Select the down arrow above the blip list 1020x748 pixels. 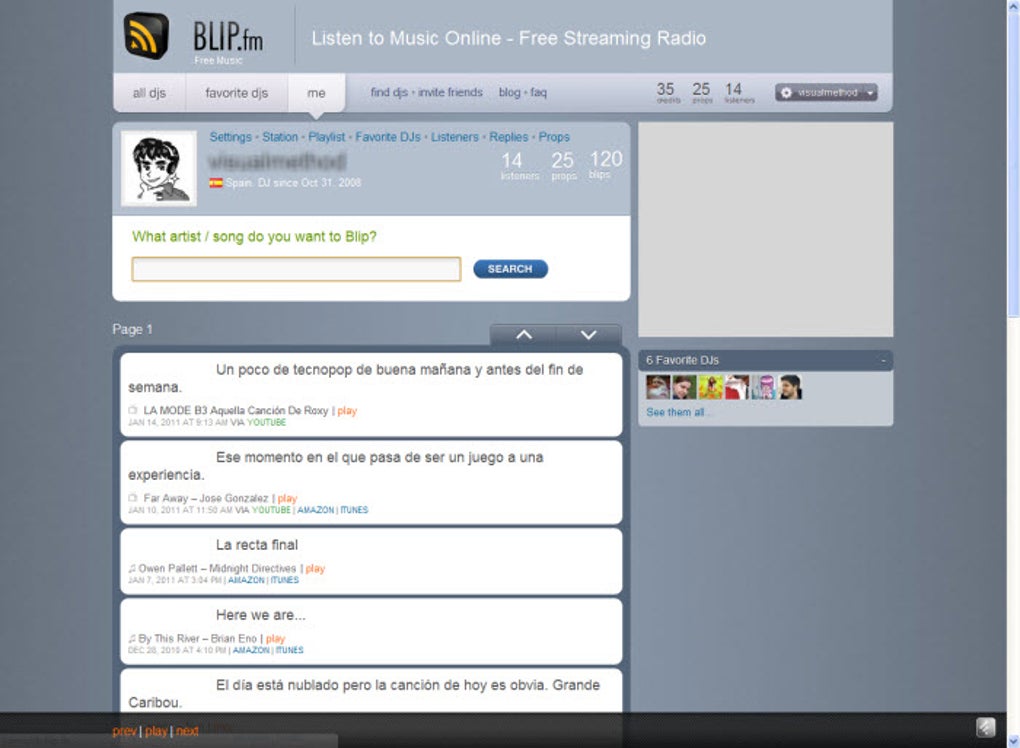(x=589, y=334)
